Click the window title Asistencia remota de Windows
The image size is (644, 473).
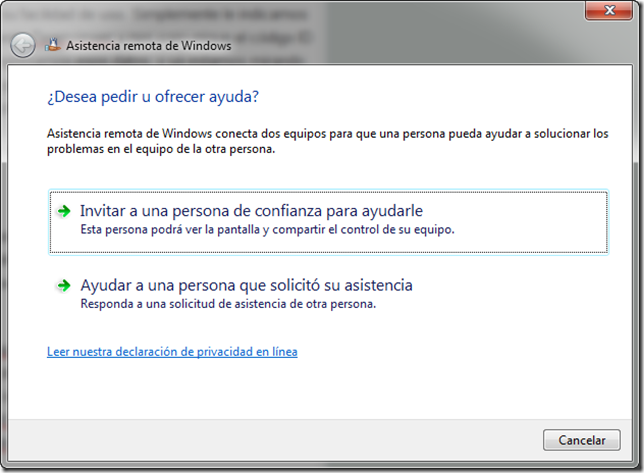pyautogui.click(x=149, y=46)
